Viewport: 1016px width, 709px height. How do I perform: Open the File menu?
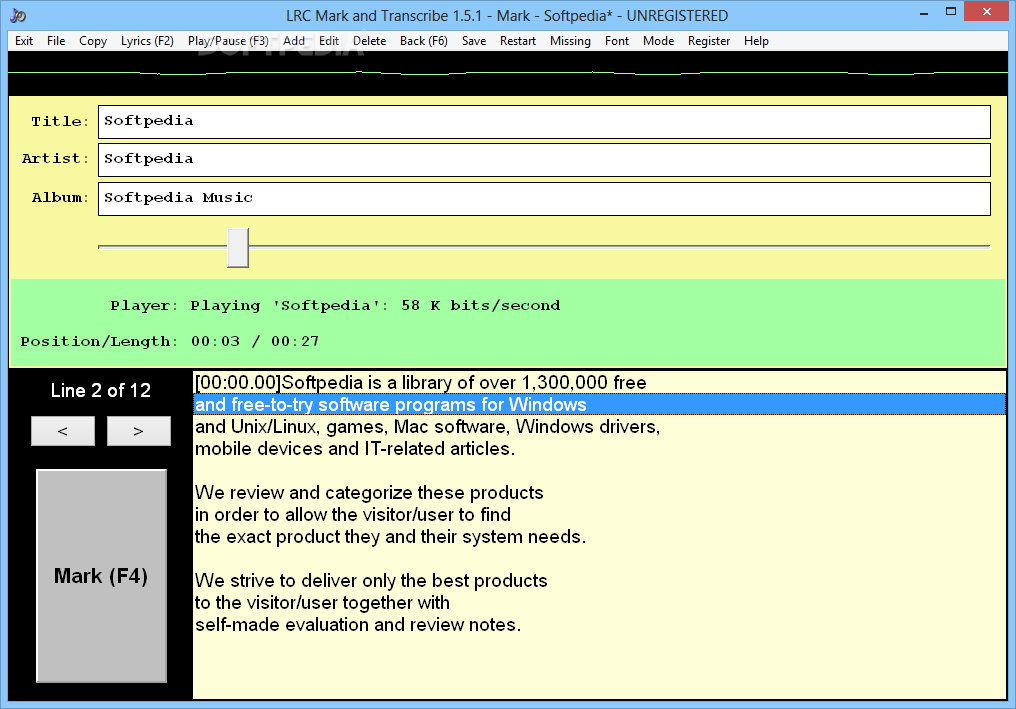point(56,41)
